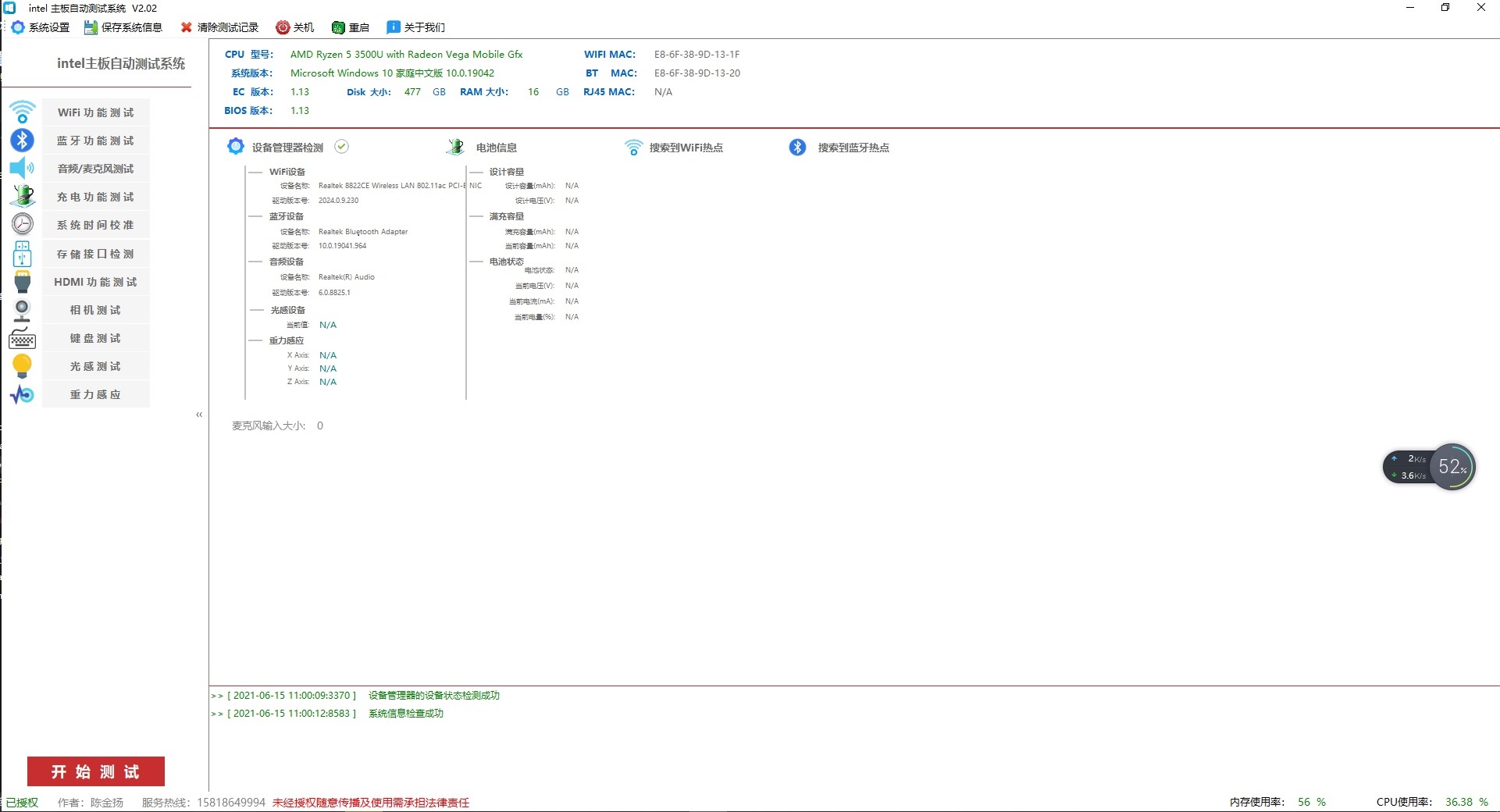
Task: Click the system clock calibration icon
Action: click(x=22, y=225)
